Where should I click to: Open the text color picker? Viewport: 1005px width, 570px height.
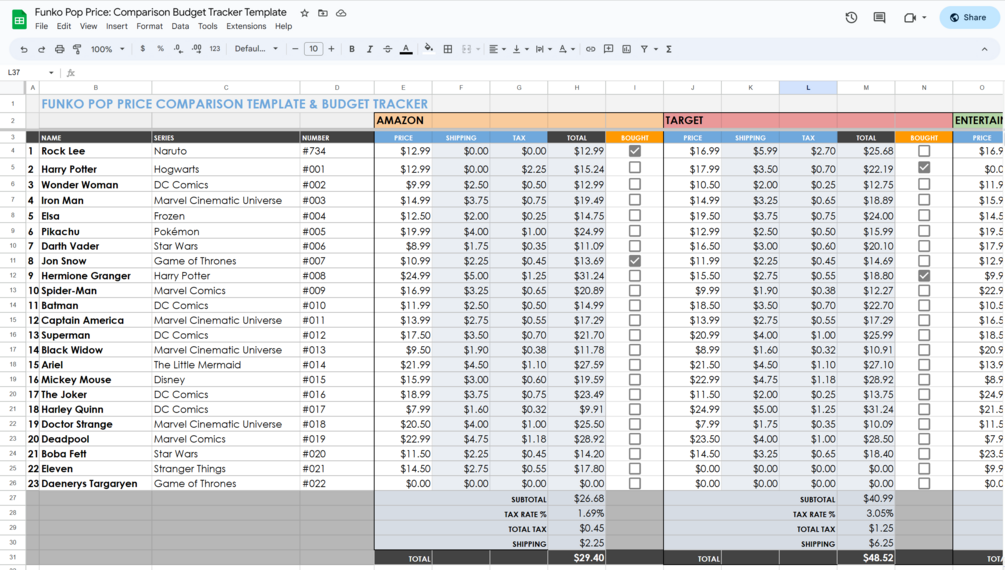point(406,49)
